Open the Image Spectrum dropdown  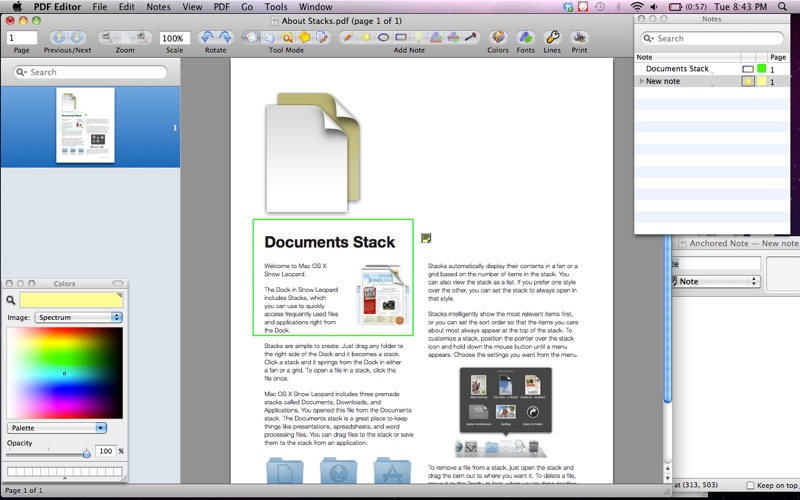(79, 317)
